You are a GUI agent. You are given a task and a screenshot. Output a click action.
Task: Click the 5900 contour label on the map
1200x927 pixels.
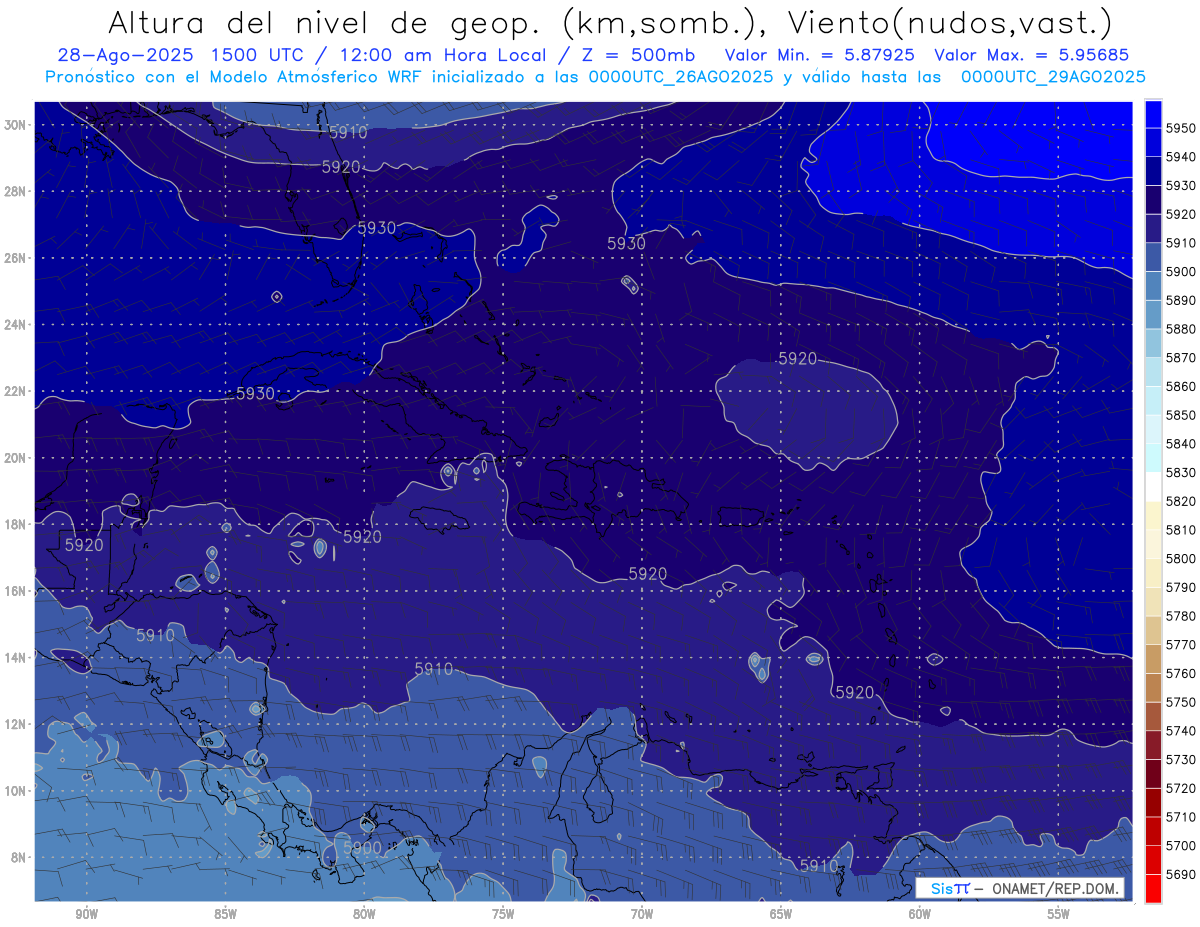coord(362,847)
